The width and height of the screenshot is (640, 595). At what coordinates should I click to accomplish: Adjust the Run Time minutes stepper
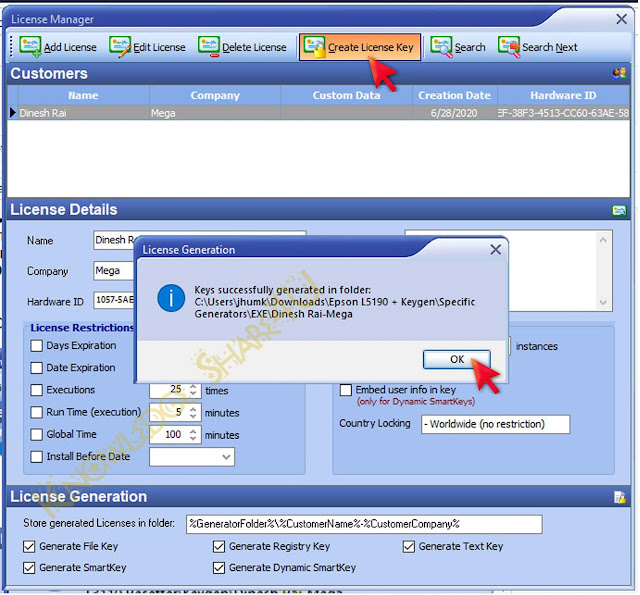click(193, 412)
